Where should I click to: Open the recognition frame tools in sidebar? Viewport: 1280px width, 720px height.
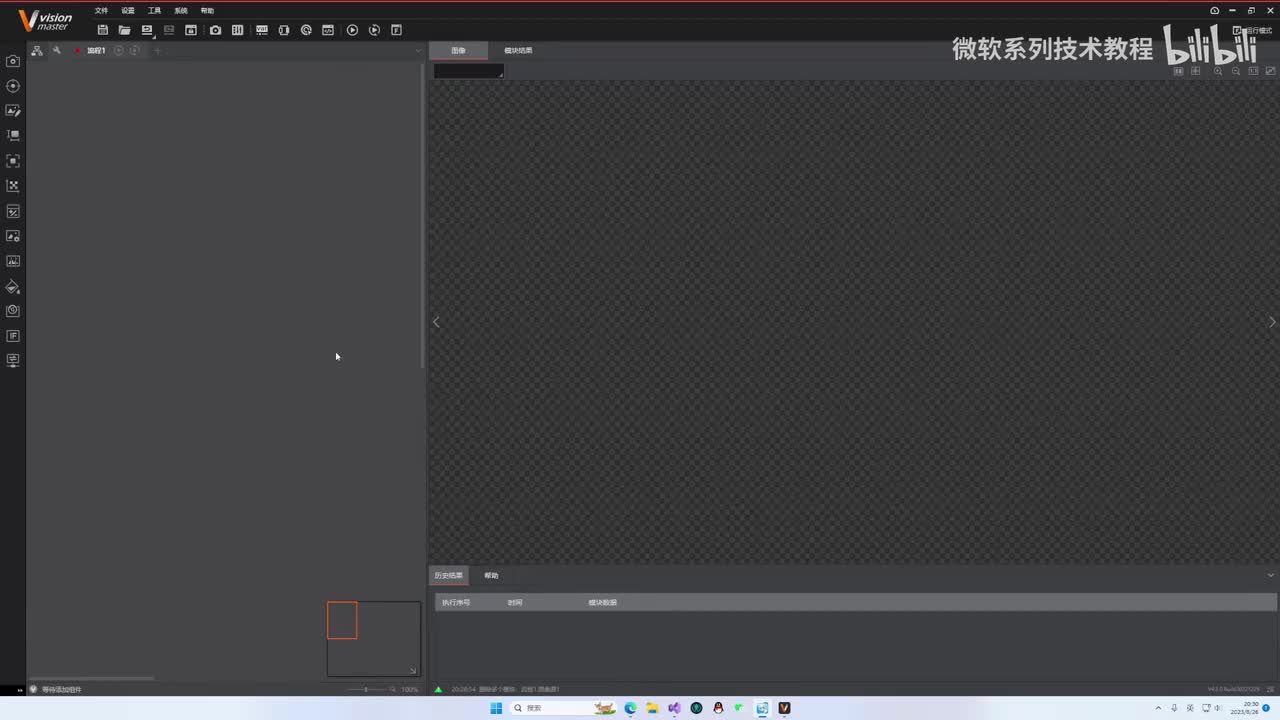point(13,161)
